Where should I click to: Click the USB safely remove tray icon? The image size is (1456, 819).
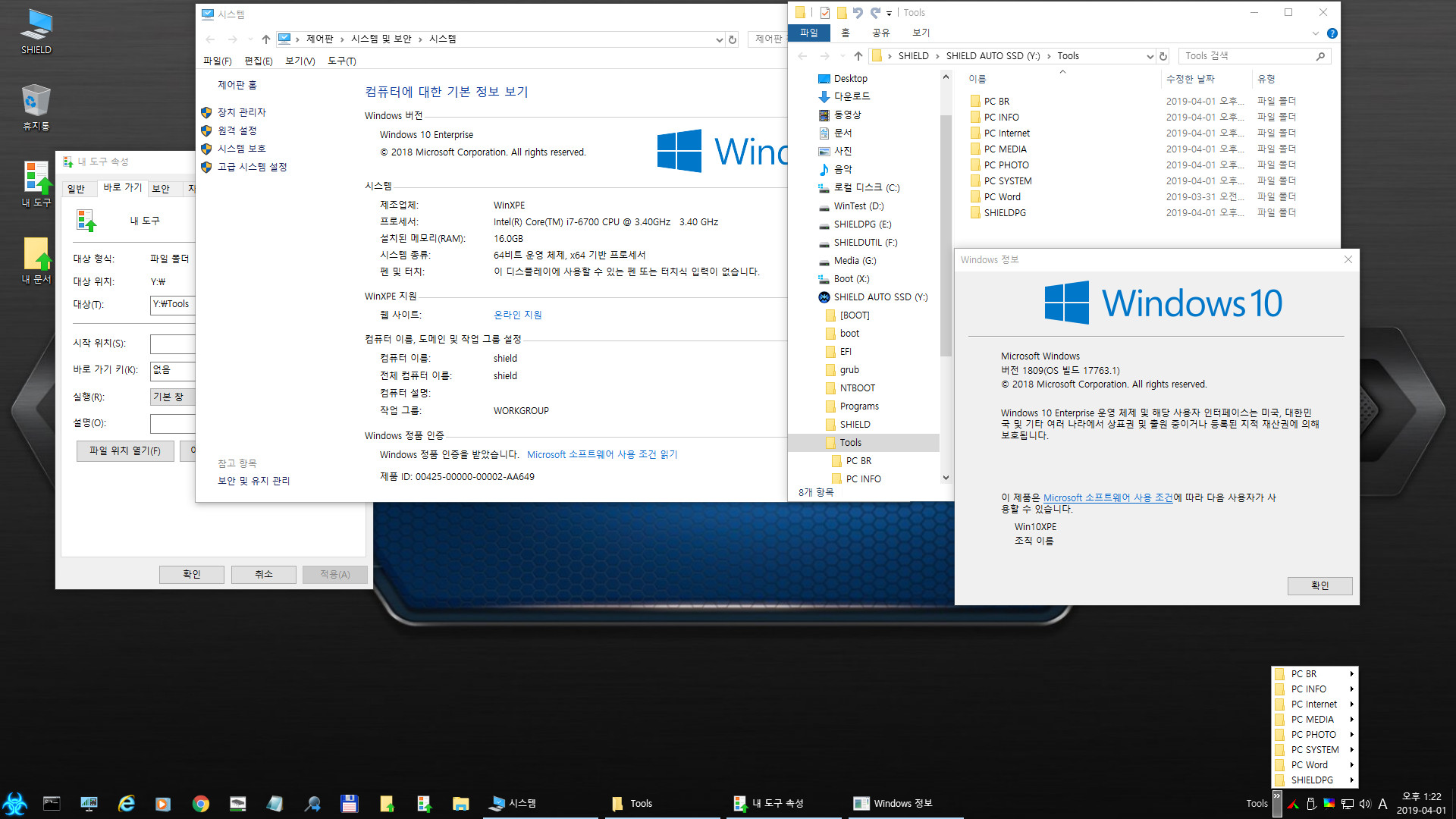point(1311,804)
